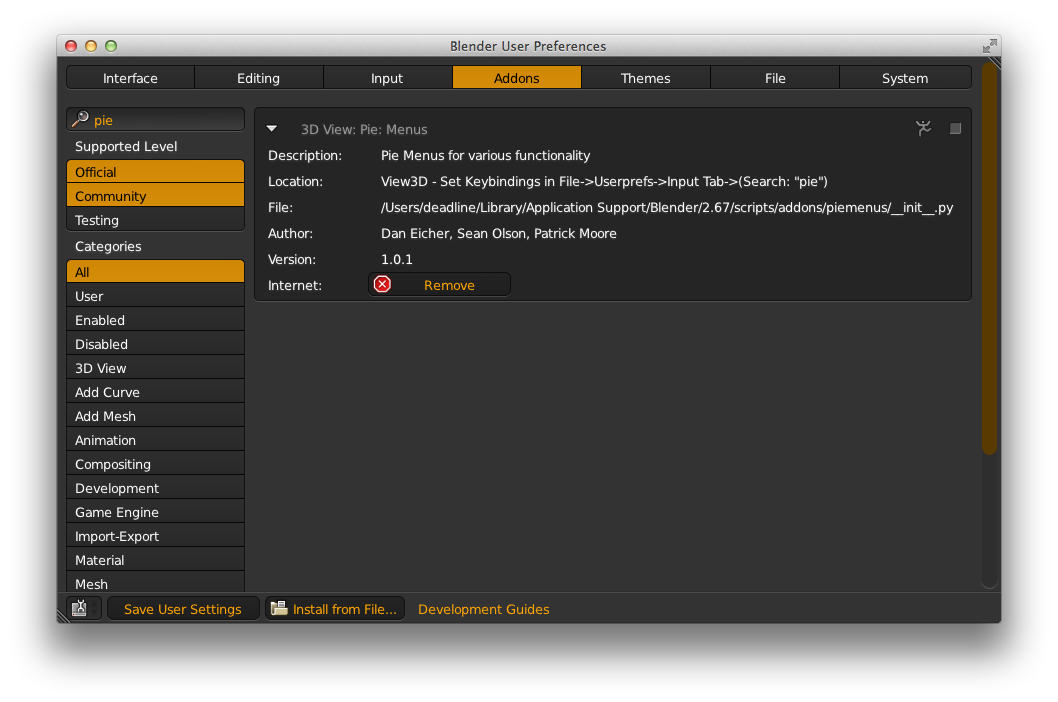Enable the 3D View Pie Menus addon checkbox
The width and height of the screenshot is (1058, 702).
point(955,128)
